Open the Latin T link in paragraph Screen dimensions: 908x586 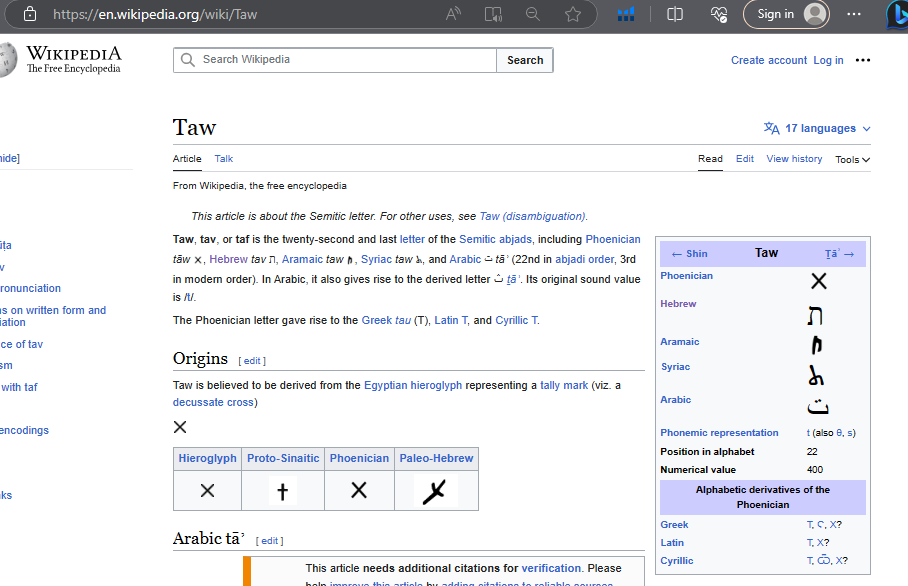point(451,320)
